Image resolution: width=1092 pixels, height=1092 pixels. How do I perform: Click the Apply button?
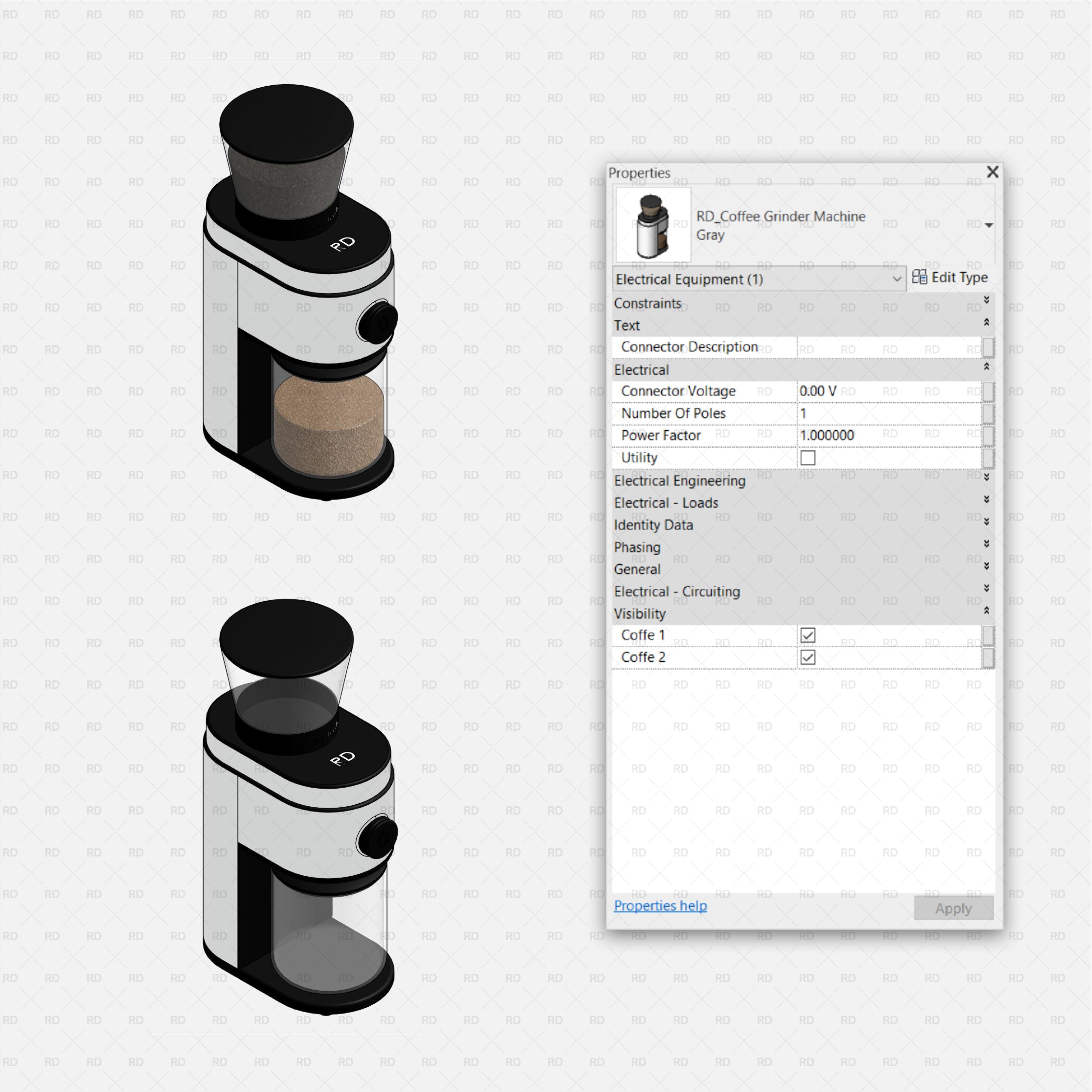(953, 908)
